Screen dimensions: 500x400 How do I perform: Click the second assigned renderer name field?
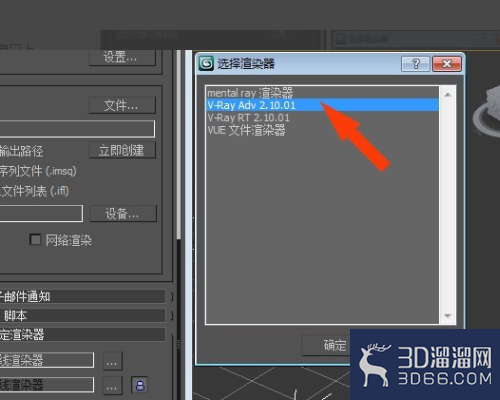[x=47, y=385]
